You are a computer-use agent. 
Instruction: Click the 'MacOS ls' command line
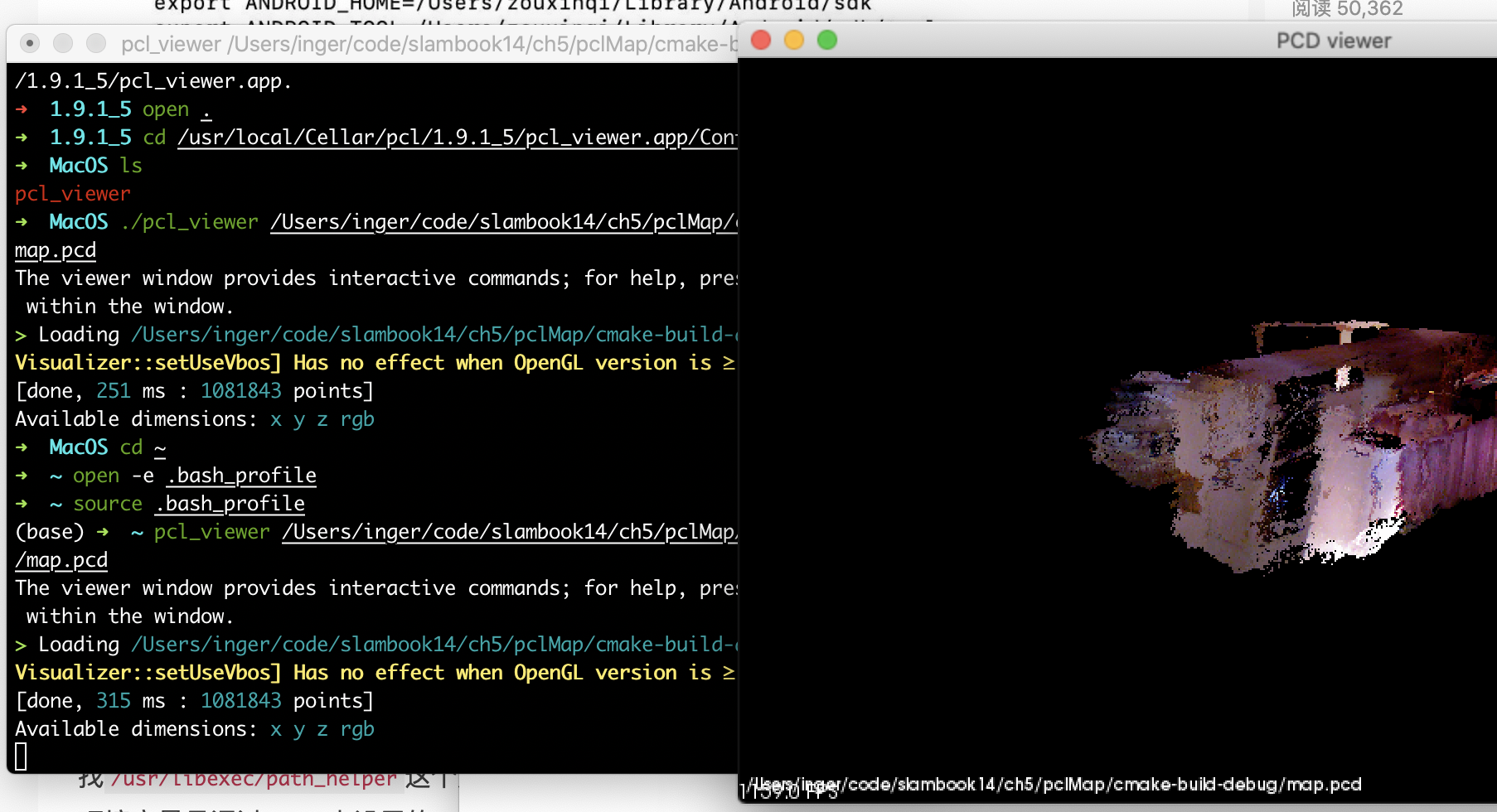(x=79, y=166)
